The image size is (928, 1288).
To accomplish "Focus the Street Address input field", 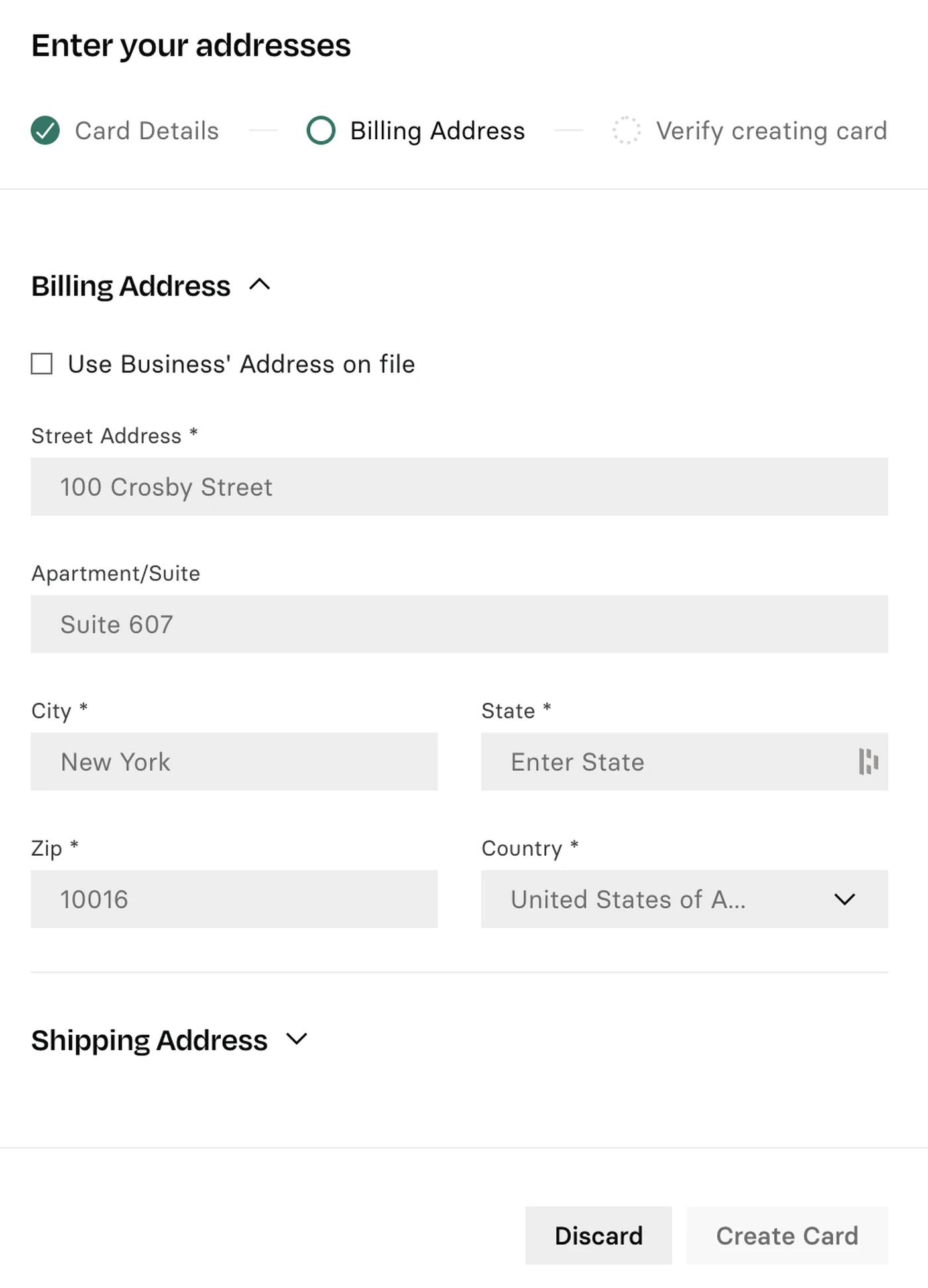I will 459,487.
